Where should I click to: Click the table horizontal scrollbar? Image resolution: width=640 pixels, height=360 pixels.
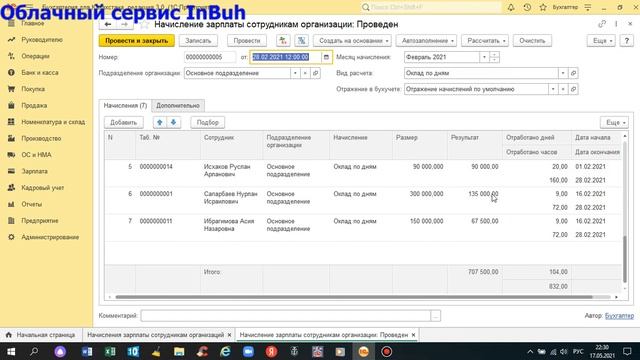click(x=353, y=297)
